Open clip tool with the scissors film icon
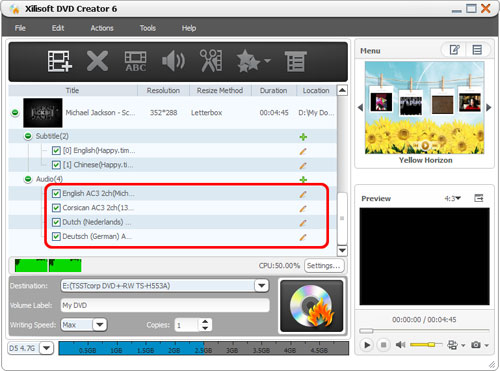 pos(211,61)
